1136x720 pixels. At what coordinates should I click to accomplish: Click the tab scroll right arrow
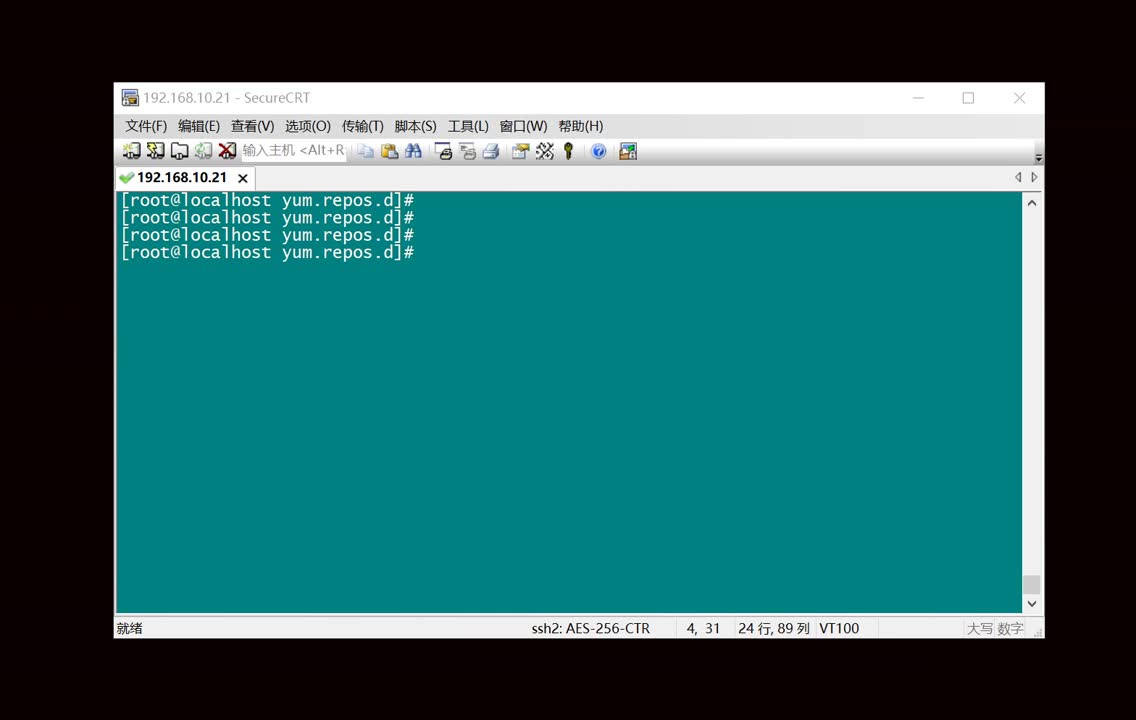[1034, 177]
